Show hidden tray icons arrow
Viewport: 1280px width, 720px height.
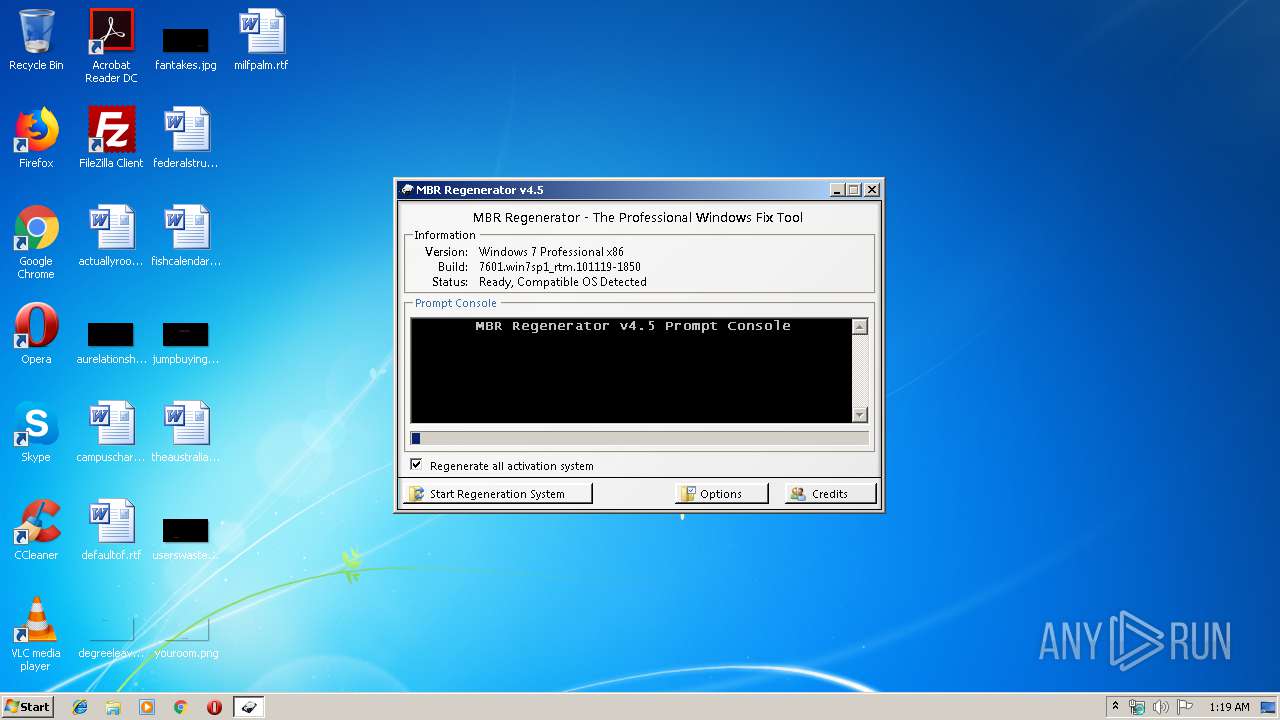[1115, 707]
